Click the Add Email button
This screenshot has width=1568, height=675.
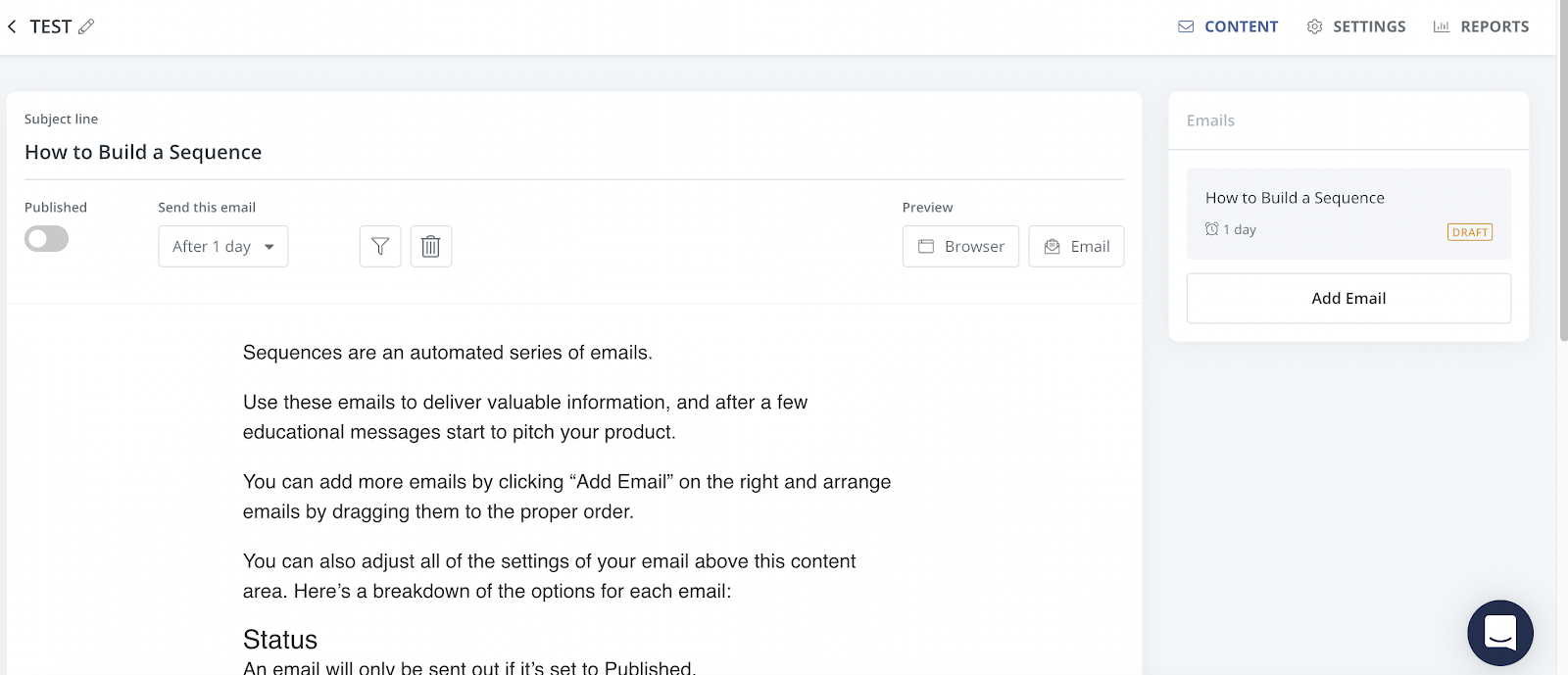pyautogui.click(x=1348, y=298)
